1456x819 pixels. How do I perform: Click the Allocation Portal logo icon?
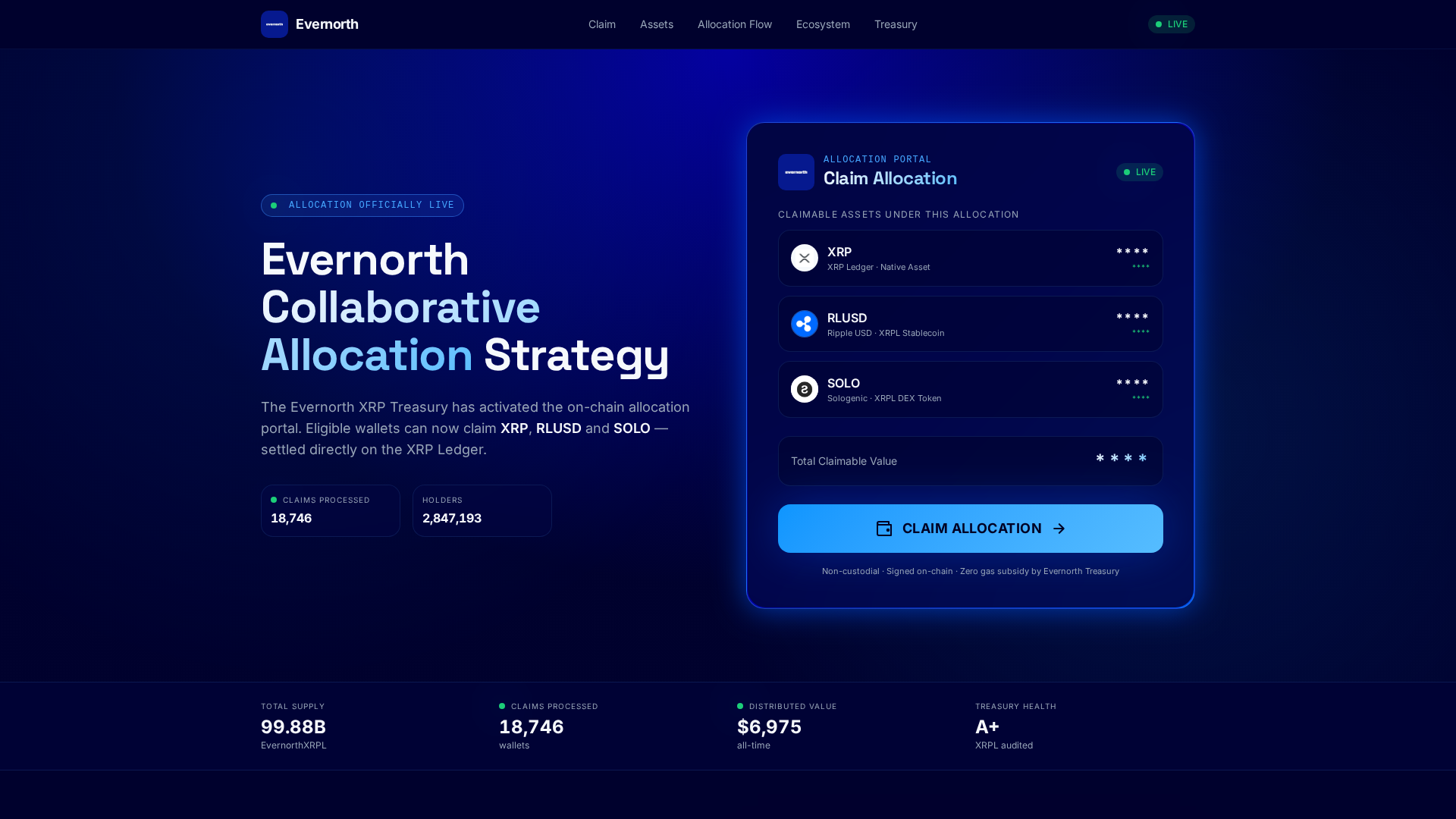(796, 172)
